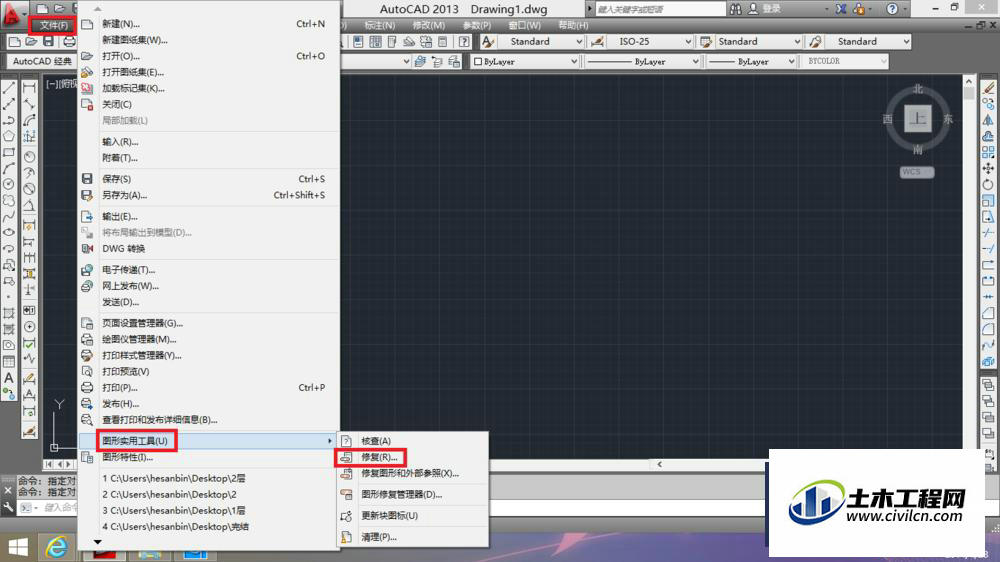Click the dimension style icon
The image size is (1000, 562).
598,41
